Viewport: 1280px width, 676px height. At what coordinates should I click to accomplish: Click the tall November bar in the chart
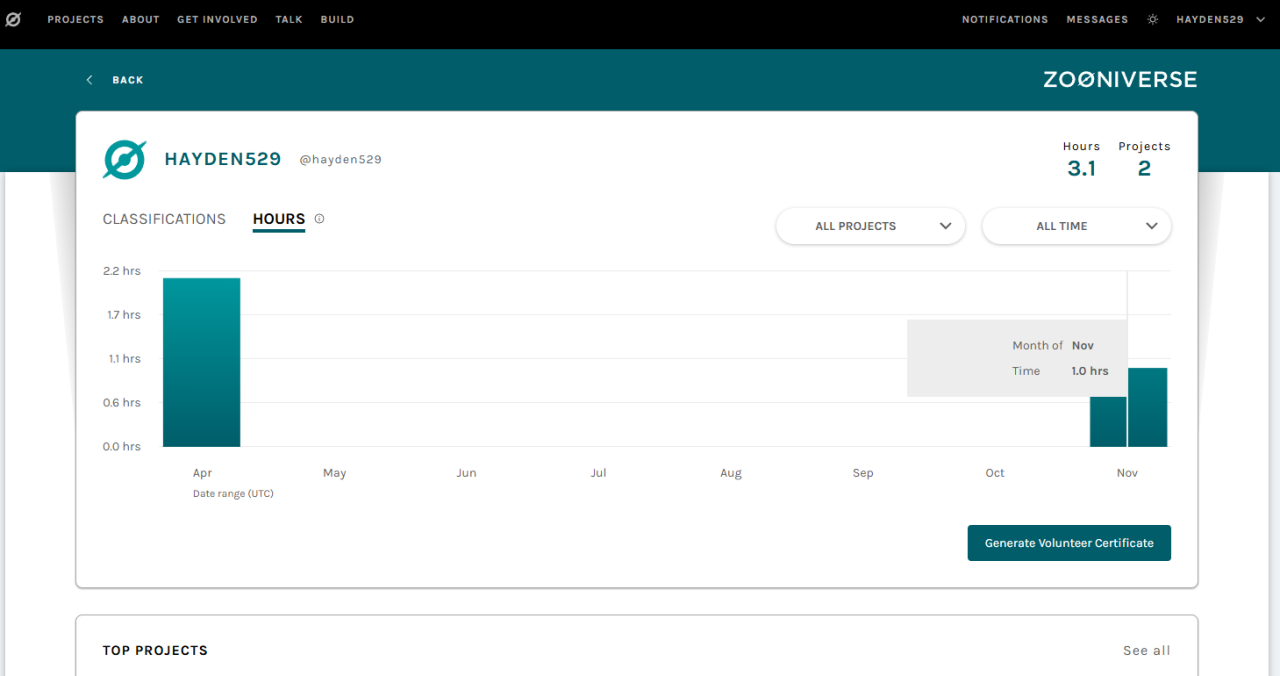1148,407
